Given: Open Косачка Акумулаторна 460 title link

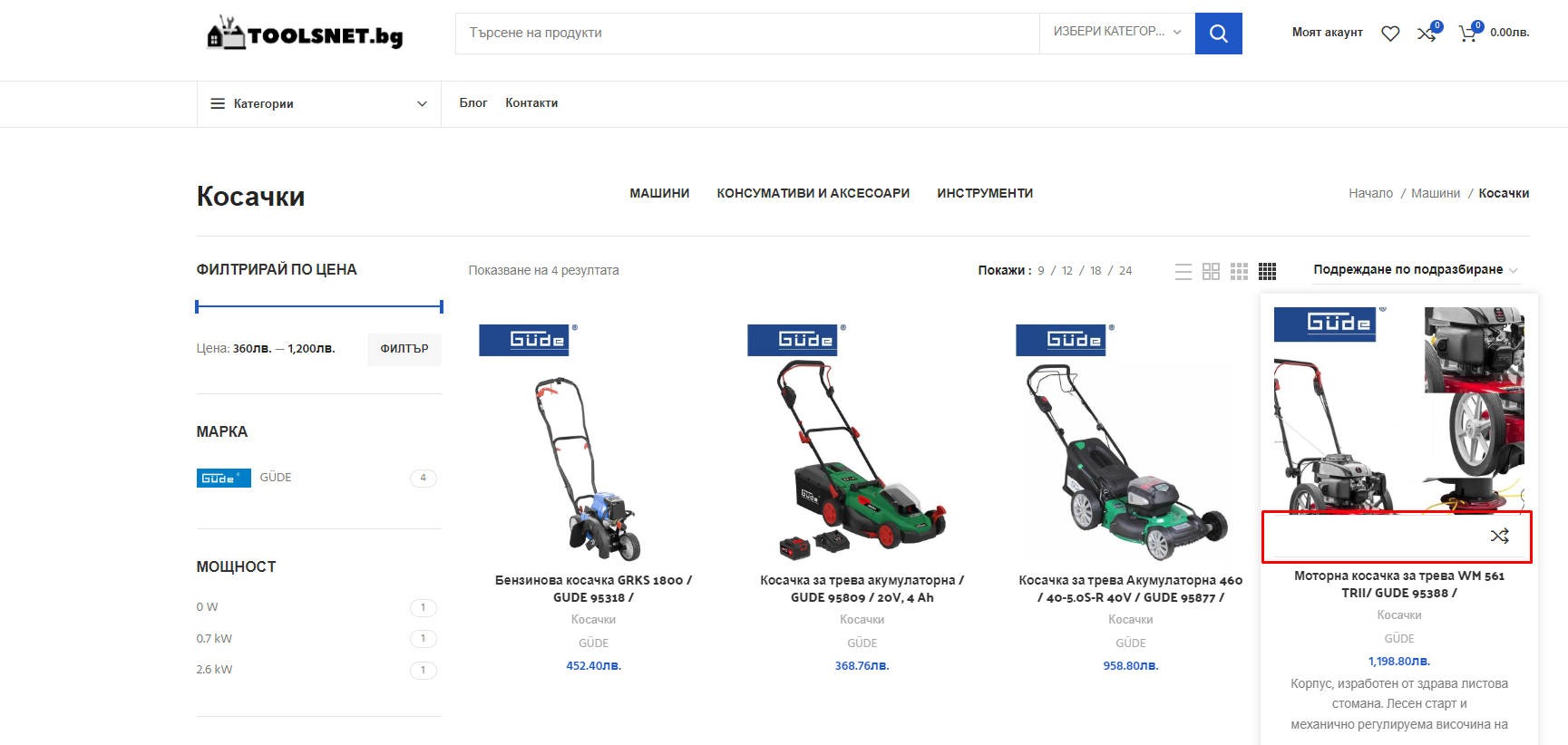Looking at the screenshot, I should (x=1130, y=589).
